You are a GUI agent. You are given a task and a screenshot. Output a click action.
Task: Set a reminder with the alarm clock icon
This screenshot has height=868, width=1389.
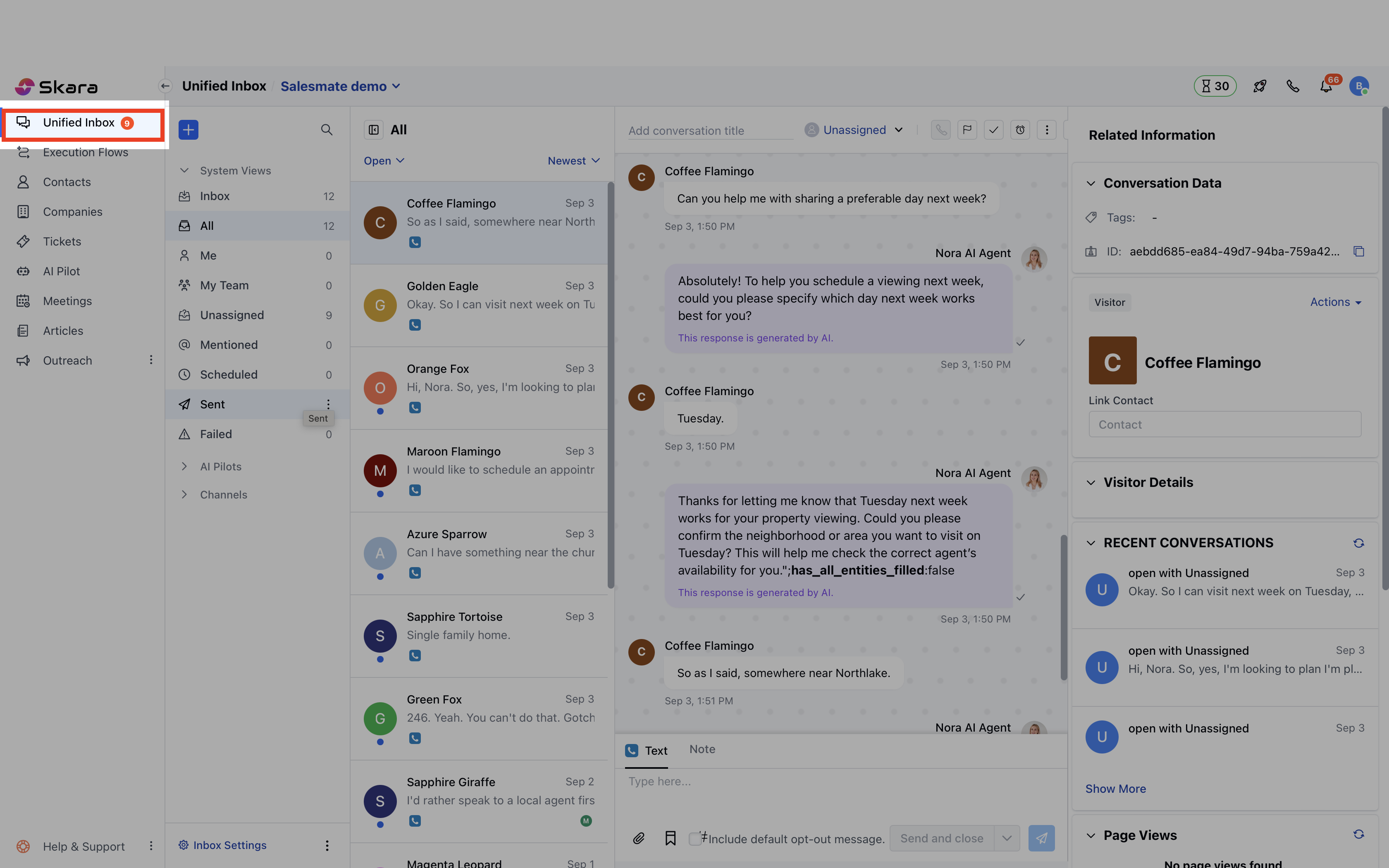pyautogui.click(x=1020, y=130)
